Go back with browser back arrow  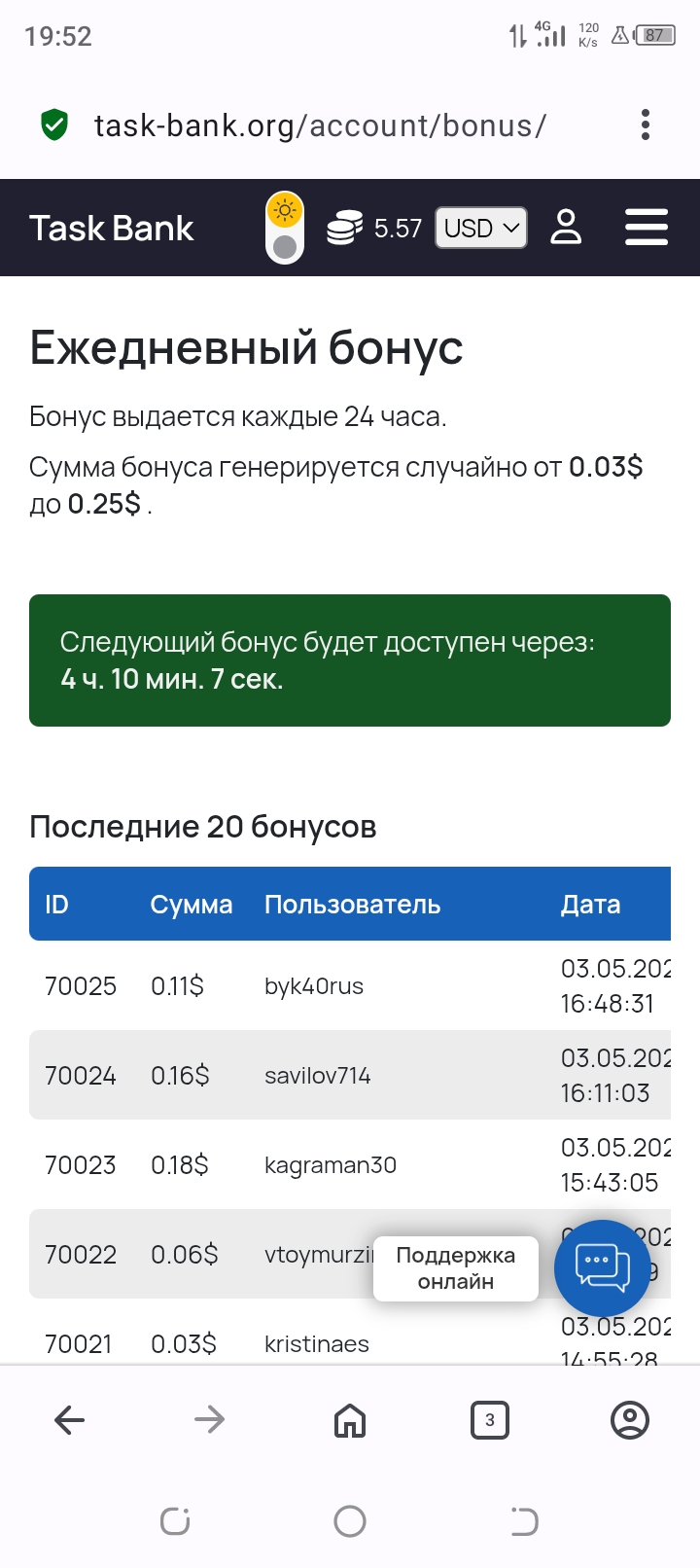point(70,1420)
